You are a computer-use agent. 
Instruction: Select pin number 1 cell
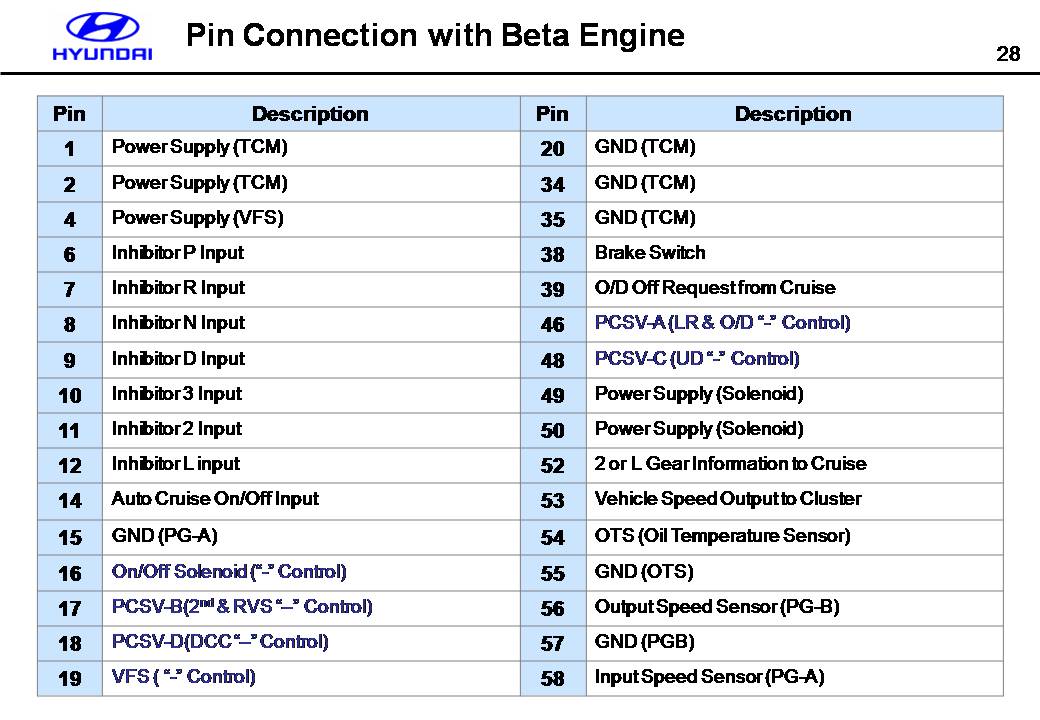[x=69, y=149]
